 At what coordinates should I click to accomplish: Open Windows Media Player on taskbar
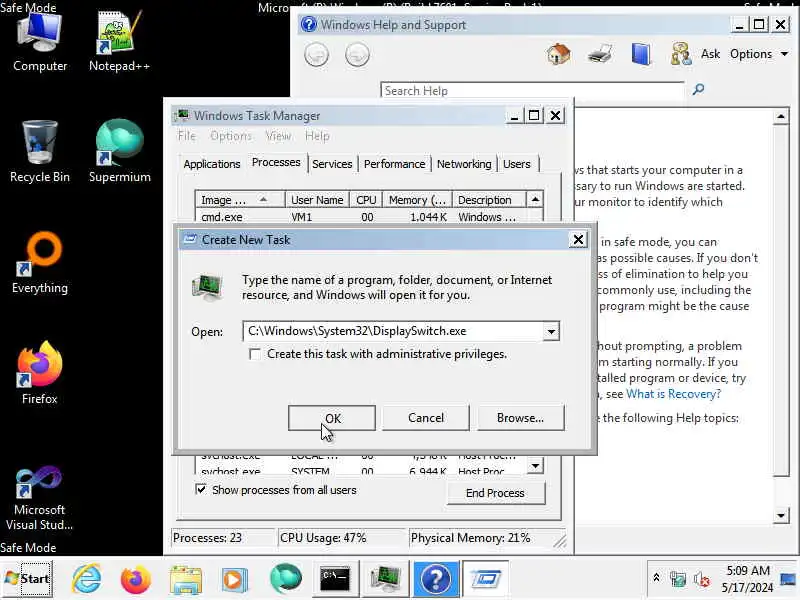coord(234,580)
